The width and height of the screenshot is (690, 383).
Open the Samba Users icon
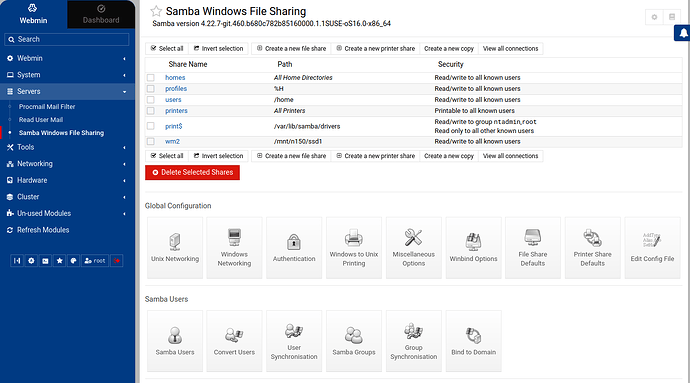click(175, 341)
